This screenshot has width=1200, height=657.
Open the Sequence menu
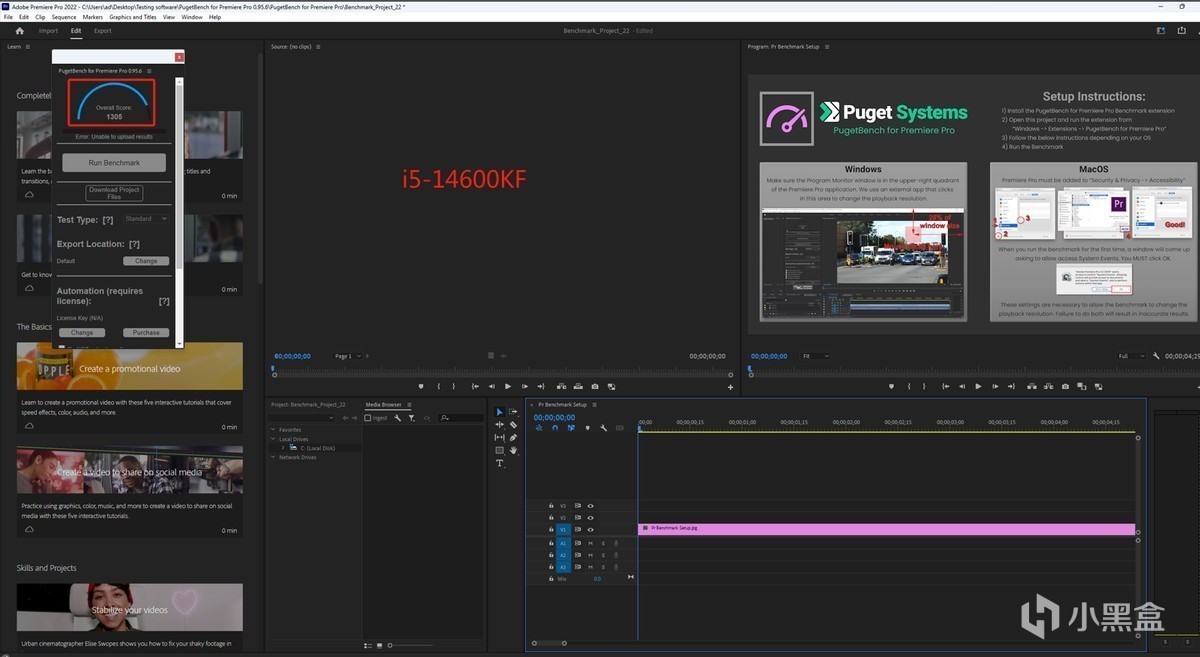coord(64,17)
